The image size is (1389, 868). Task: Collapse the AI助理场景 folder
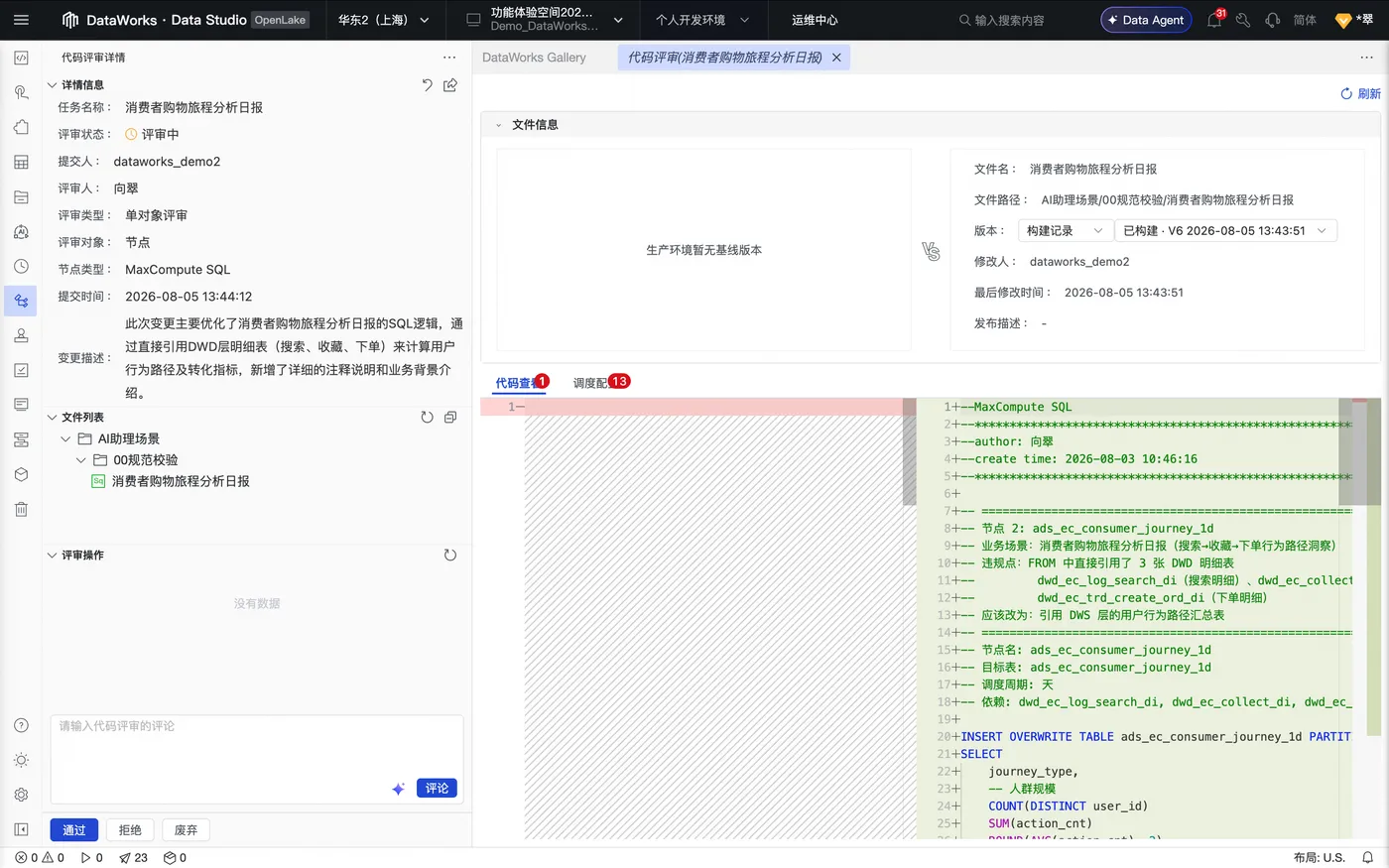[65, 438]
